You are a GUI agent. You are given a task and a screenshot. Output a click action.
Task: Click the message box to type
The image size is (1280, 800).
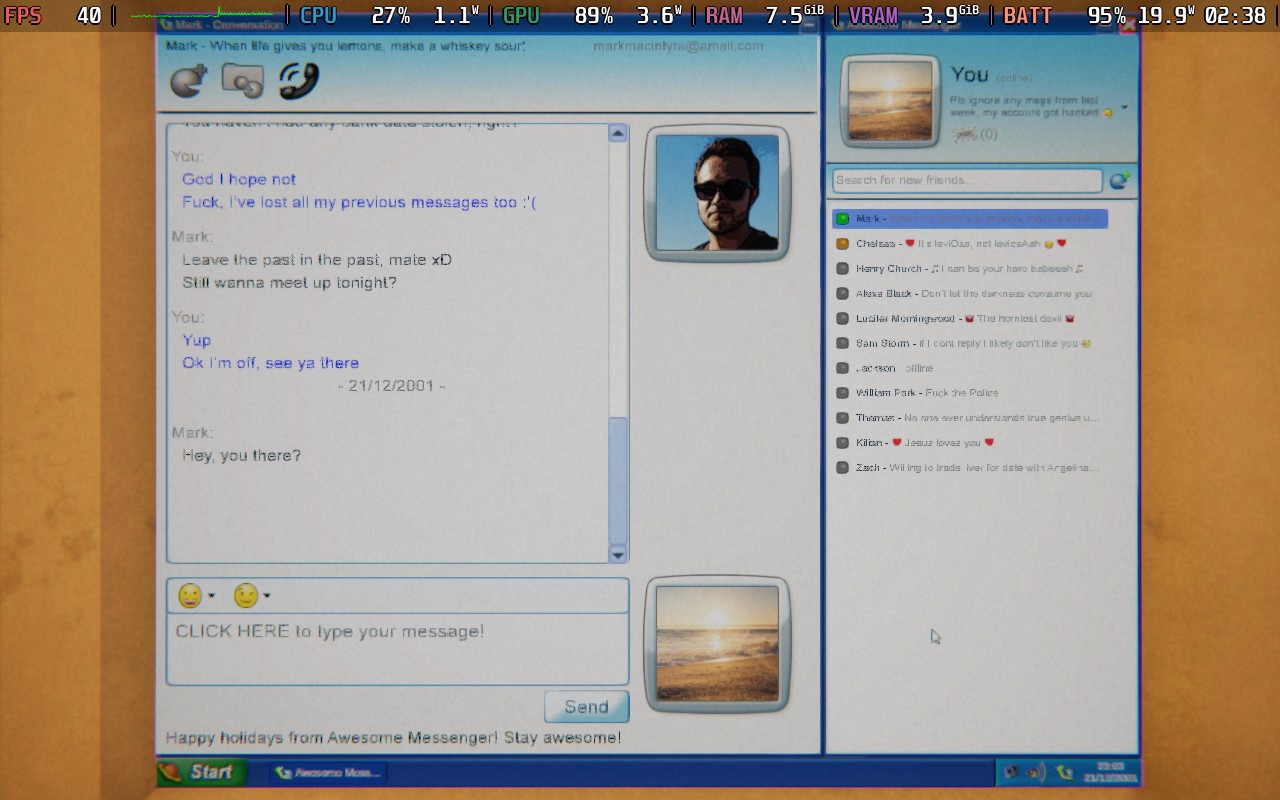tap(397, 649)
